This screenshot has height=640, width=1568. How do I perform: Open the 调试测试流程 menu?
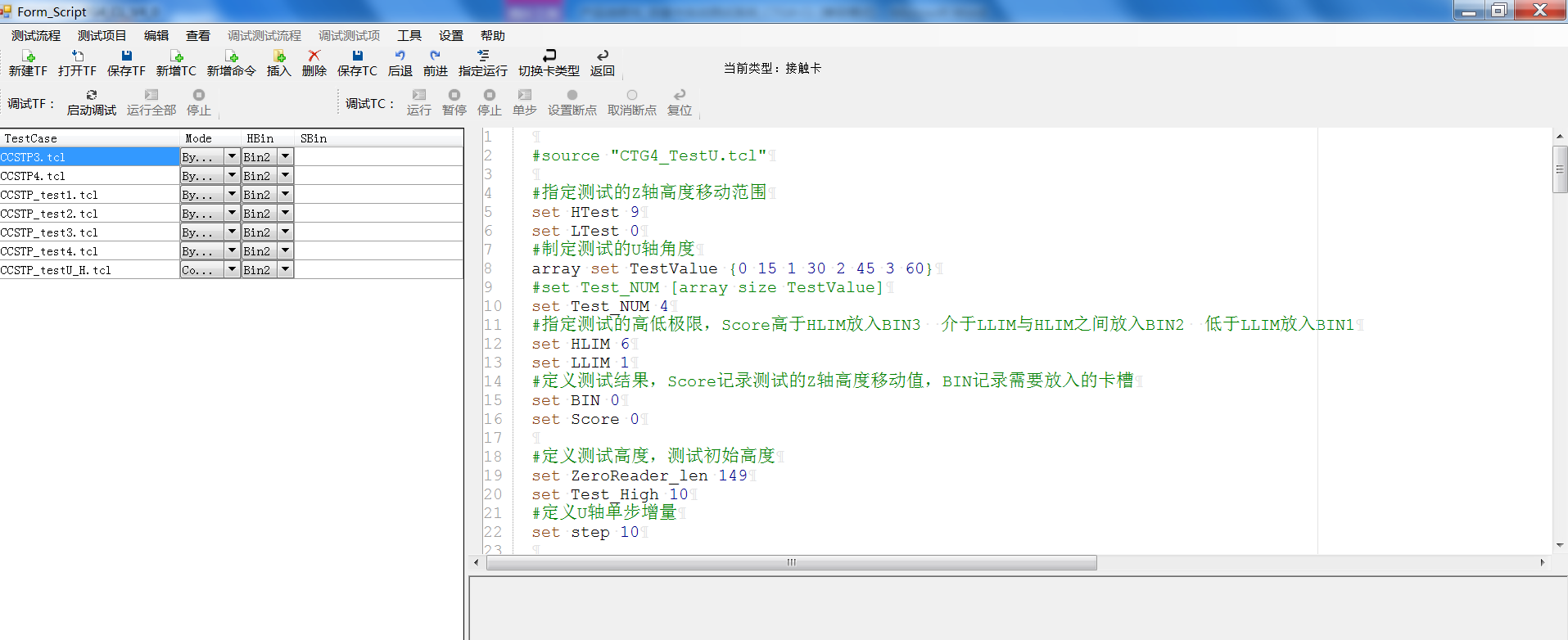[264, 36]
